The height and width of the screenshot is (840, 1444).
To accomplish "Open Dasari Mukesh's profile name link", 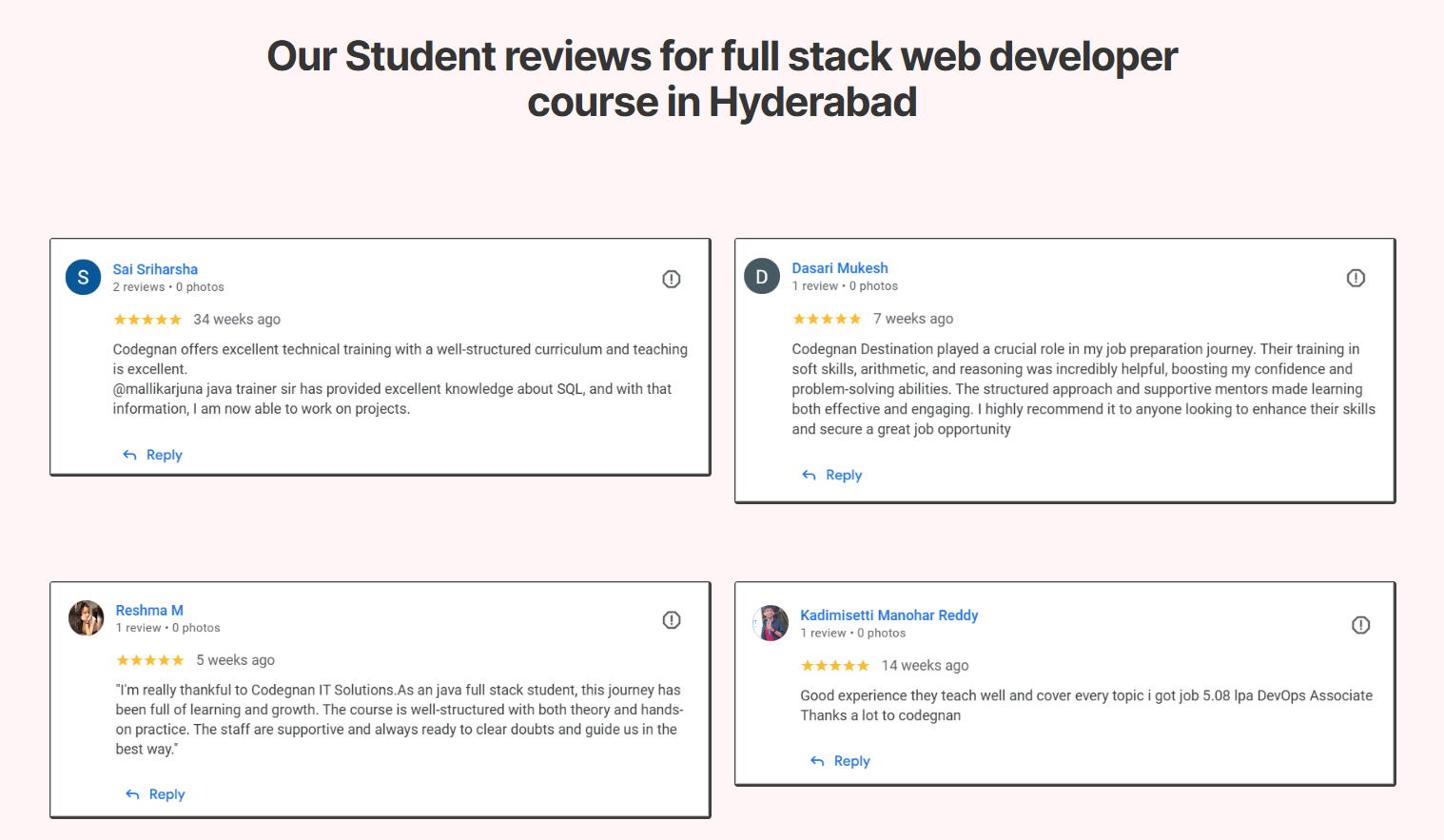I will 840,268.
